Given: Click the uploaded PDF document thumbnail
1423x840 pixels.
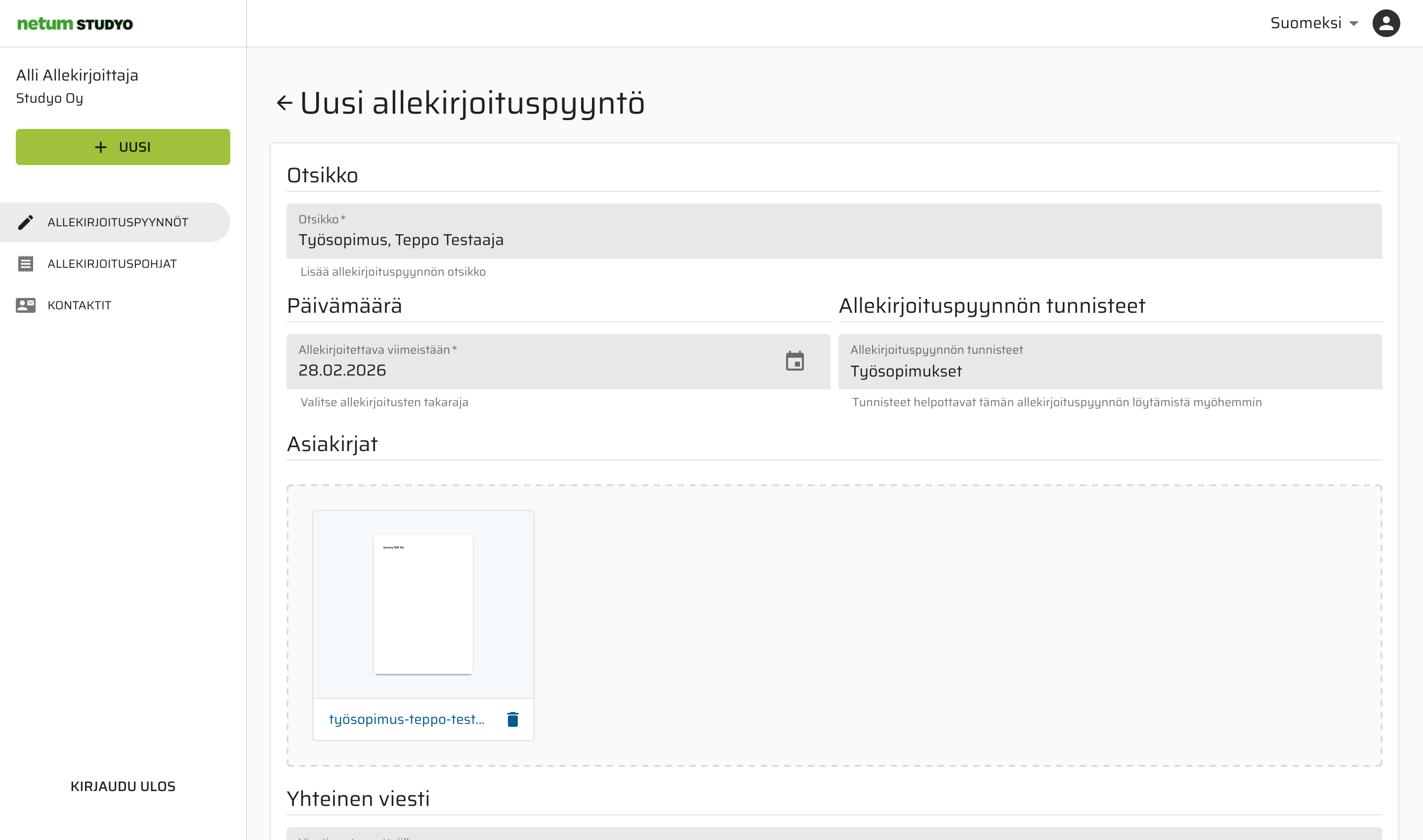Looking at the screenshot, I should (423, 604).
